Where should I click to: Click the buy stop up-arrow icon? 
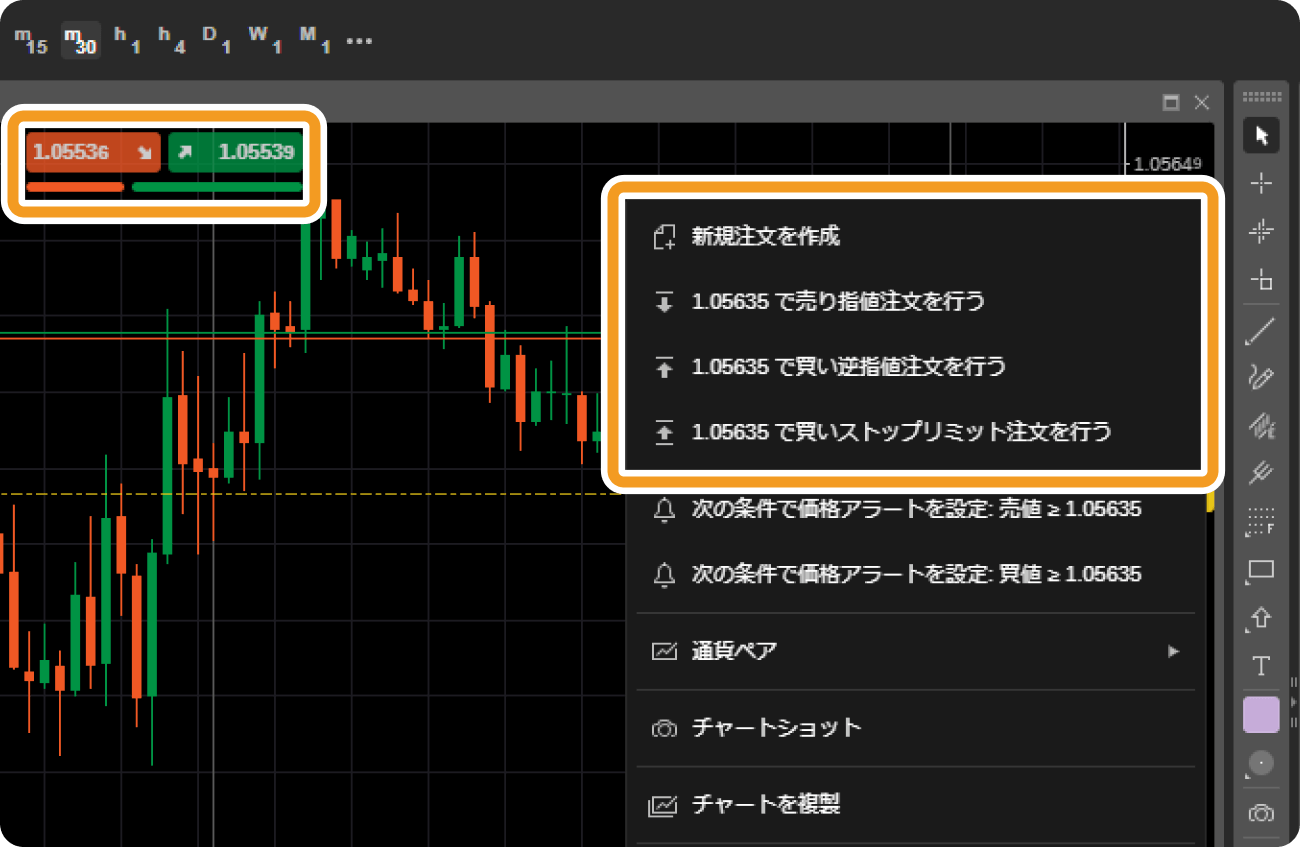point(664,367)
